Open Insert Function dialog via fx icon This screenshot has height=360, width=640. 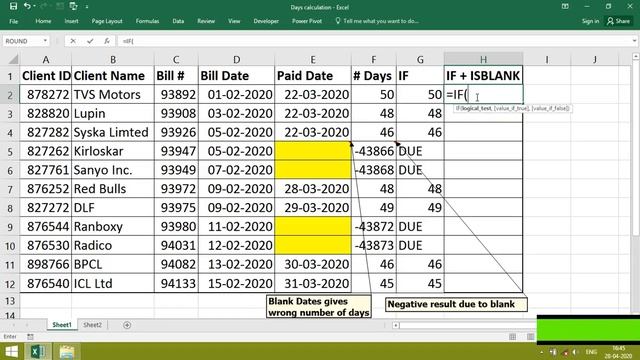(x=107, y=41)
